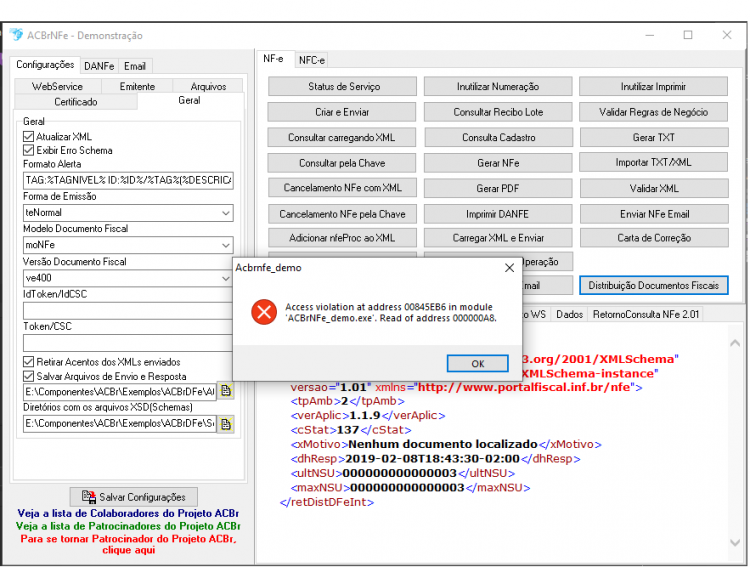Screen dimensions: 750x567
Task: Expand Forma de Emissão dropdown
Action: click(226, 213)
